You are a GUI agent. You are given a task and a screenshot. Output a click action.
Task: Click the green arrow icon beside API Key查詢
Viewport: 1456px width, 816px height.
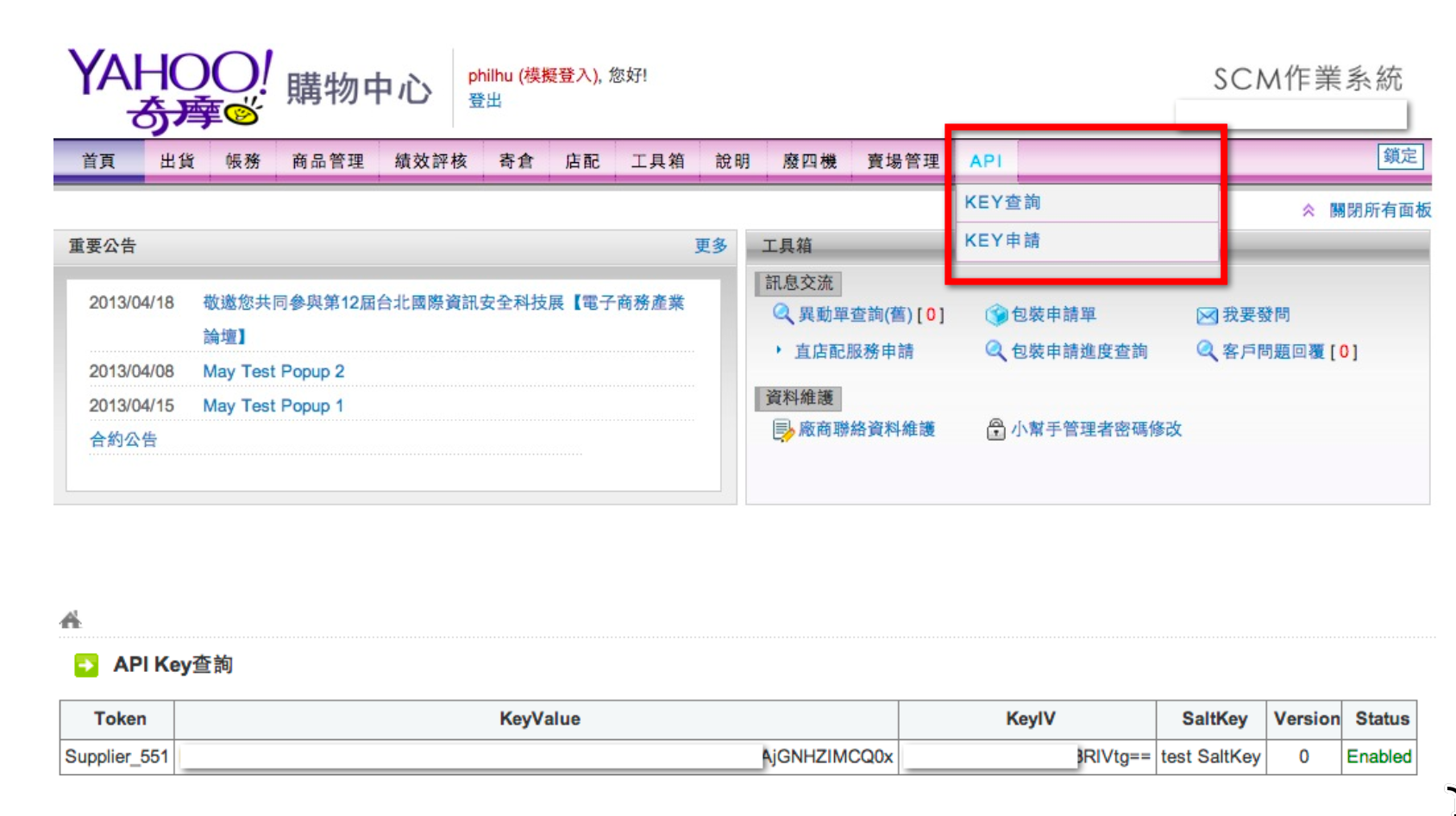click(86, 665)
